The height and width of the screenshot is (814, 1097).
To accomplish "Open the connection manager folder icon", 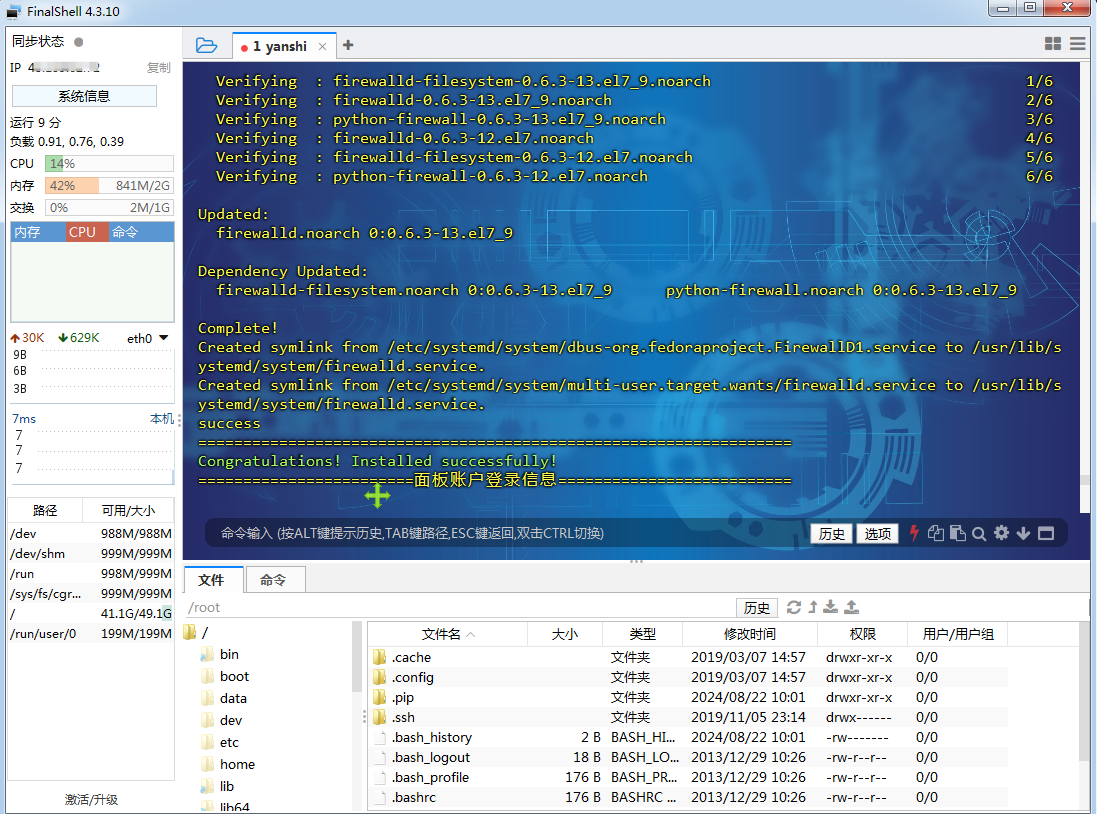I will point(206,45).
